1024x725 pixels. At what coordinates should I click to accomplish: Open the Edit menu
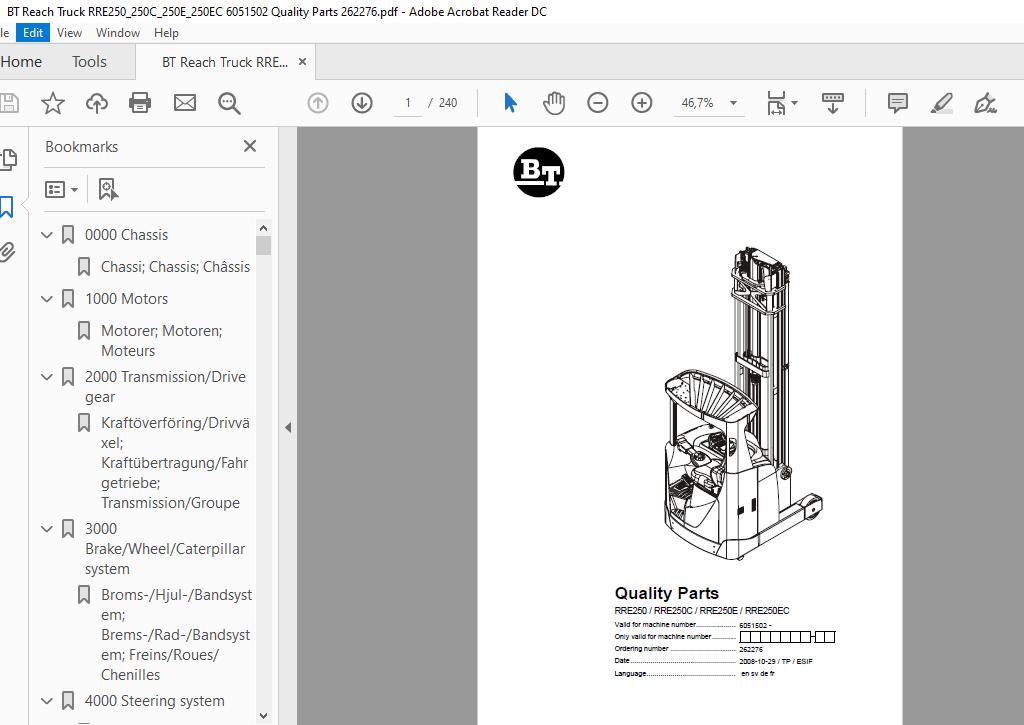33,32
